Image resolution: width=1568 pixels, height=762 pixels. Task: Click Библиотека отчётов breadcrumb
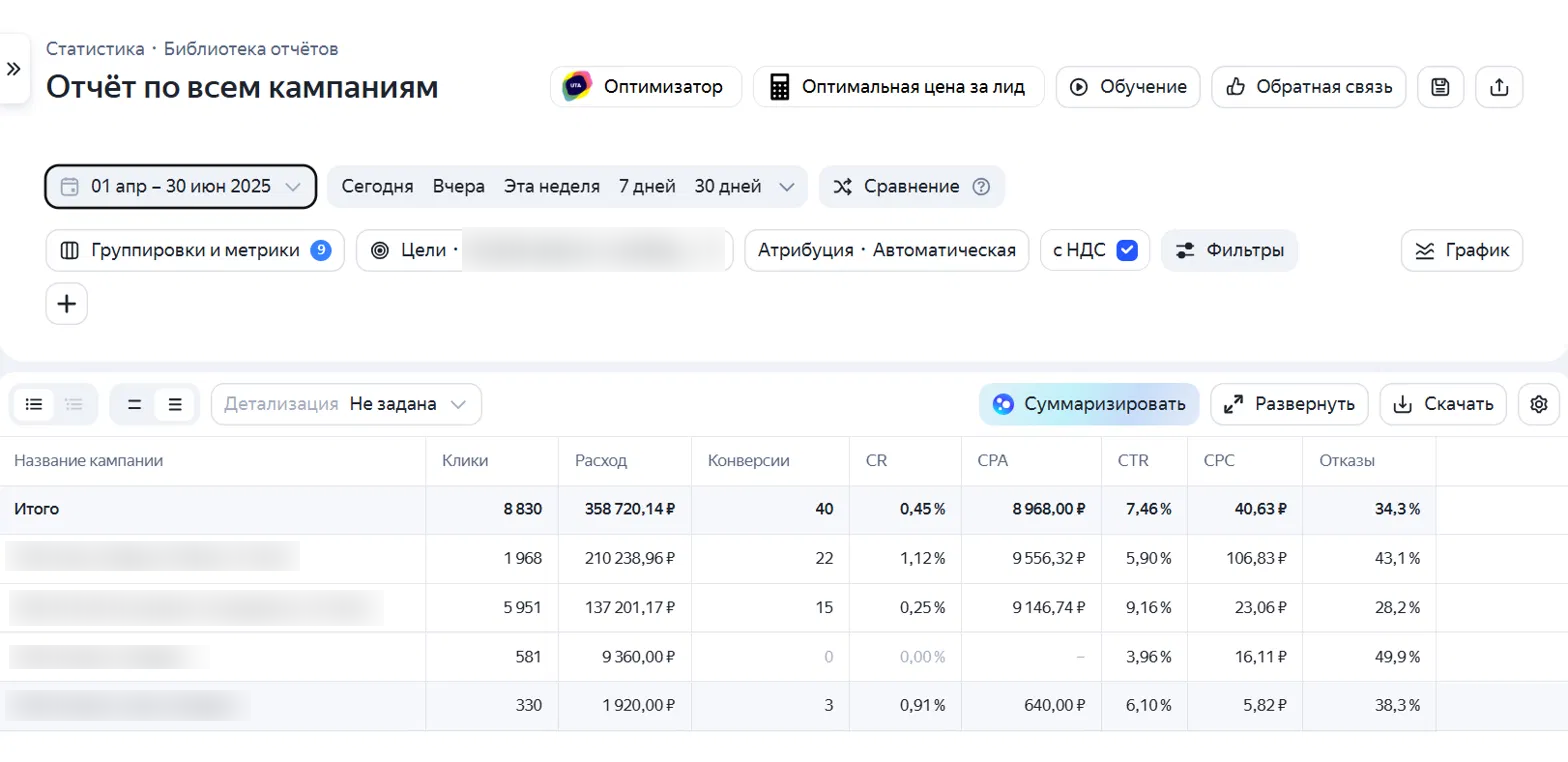[251, 48]
